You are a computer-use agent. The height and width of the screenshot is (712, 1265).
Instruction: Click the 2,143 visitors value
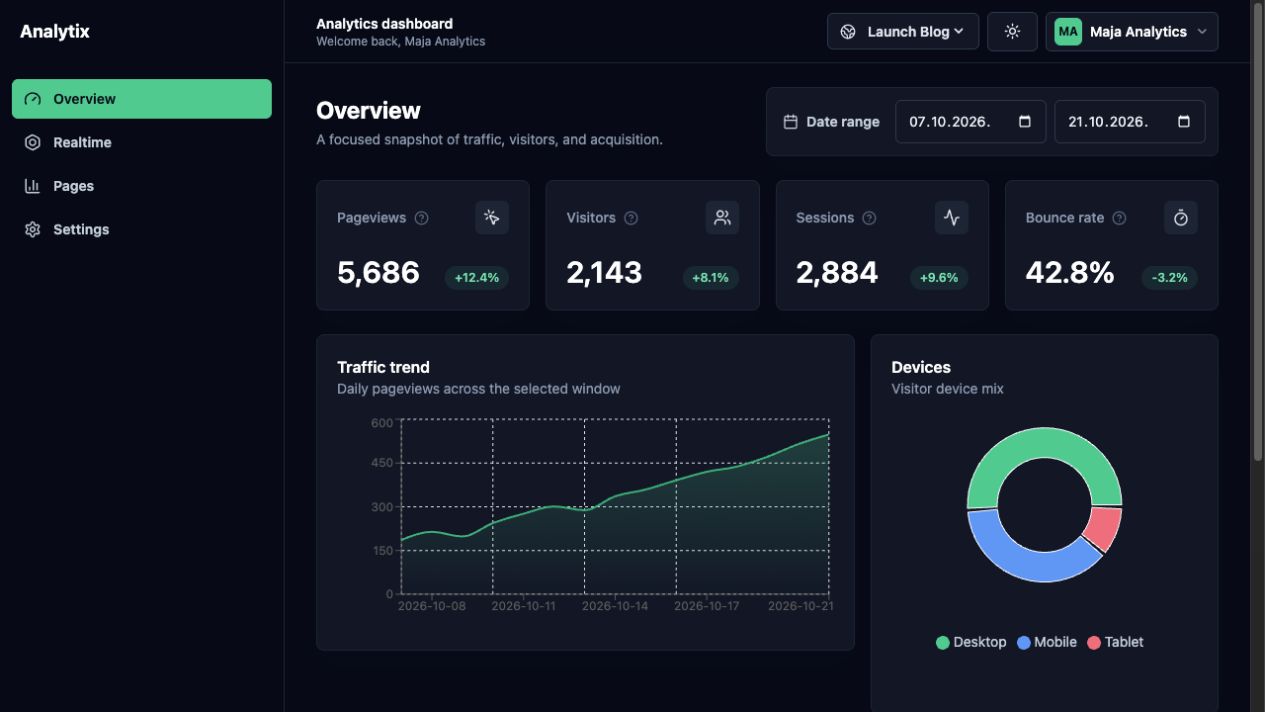pyautogui.click(x=604, y=273)
